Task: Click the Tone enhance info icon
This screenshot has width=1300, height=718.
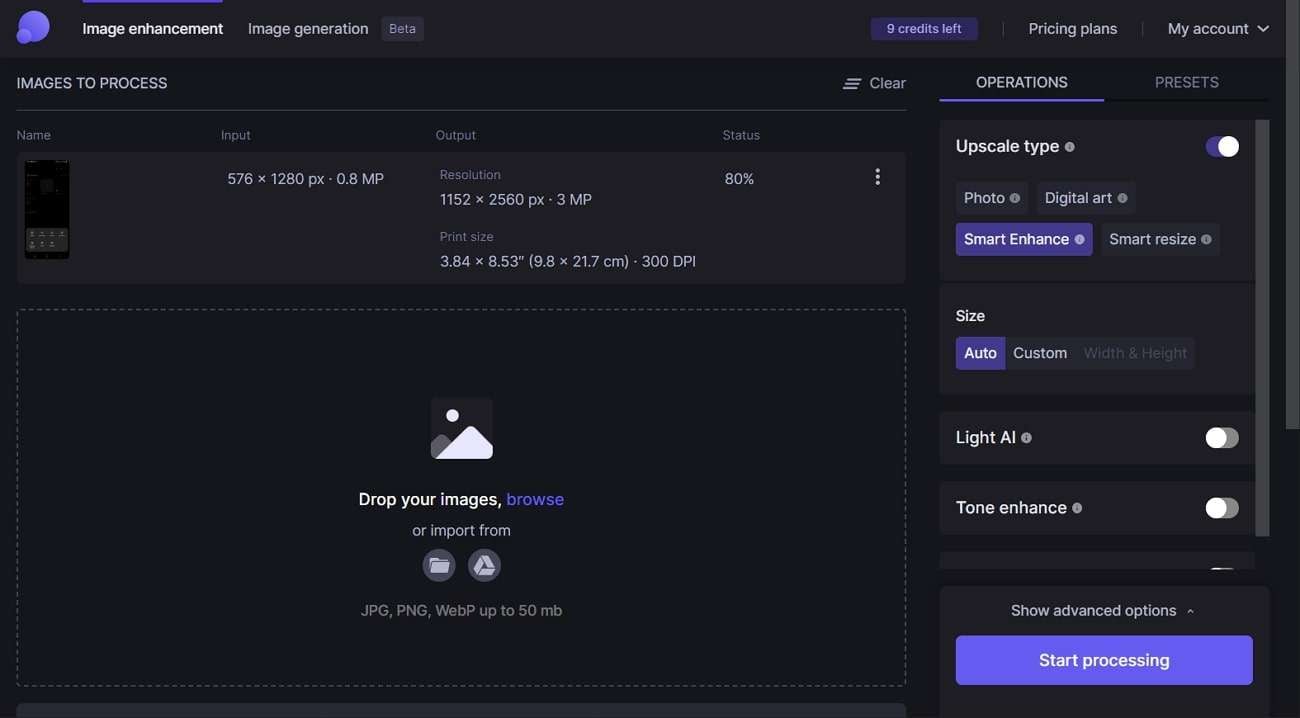Action: tap(1077, 508)
